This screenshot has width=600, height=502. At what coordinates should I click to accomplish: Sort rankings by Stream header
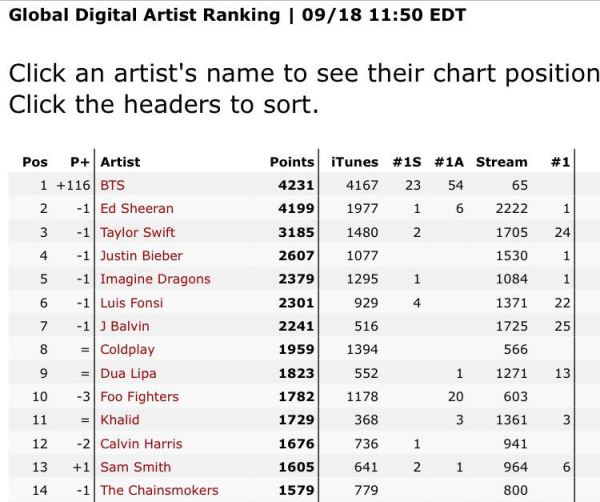(x=501, y=162)
